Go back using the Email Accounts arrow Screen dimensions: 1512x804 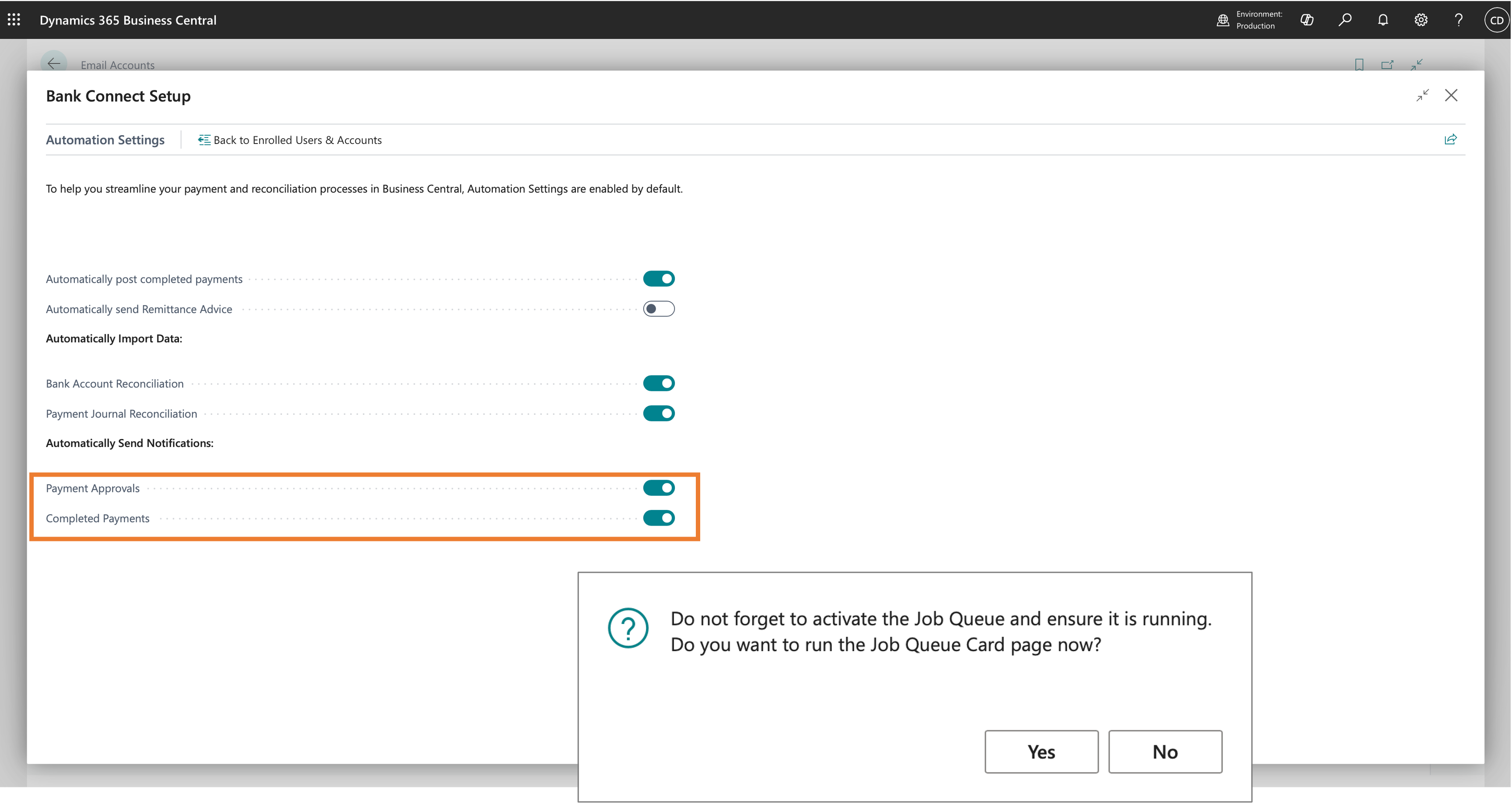53,63
